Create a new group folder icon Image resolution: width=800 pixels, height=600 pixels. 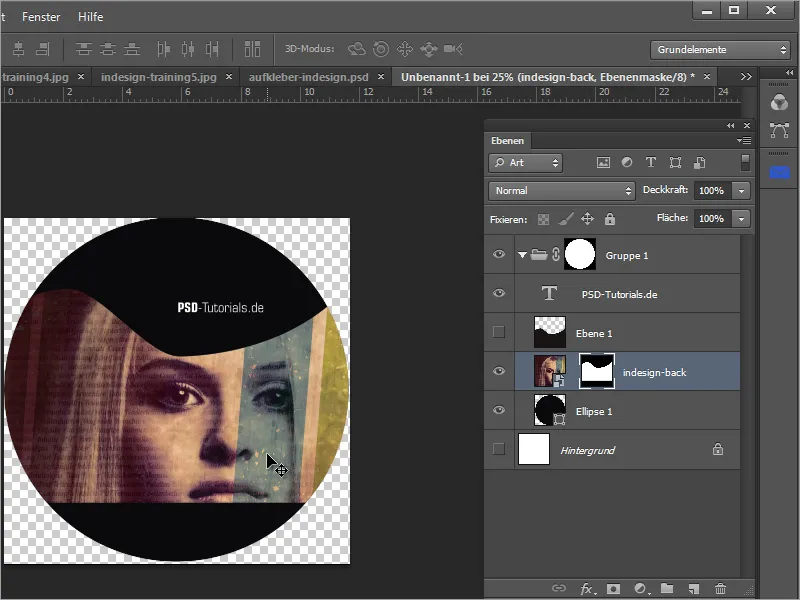click(667, 588)
